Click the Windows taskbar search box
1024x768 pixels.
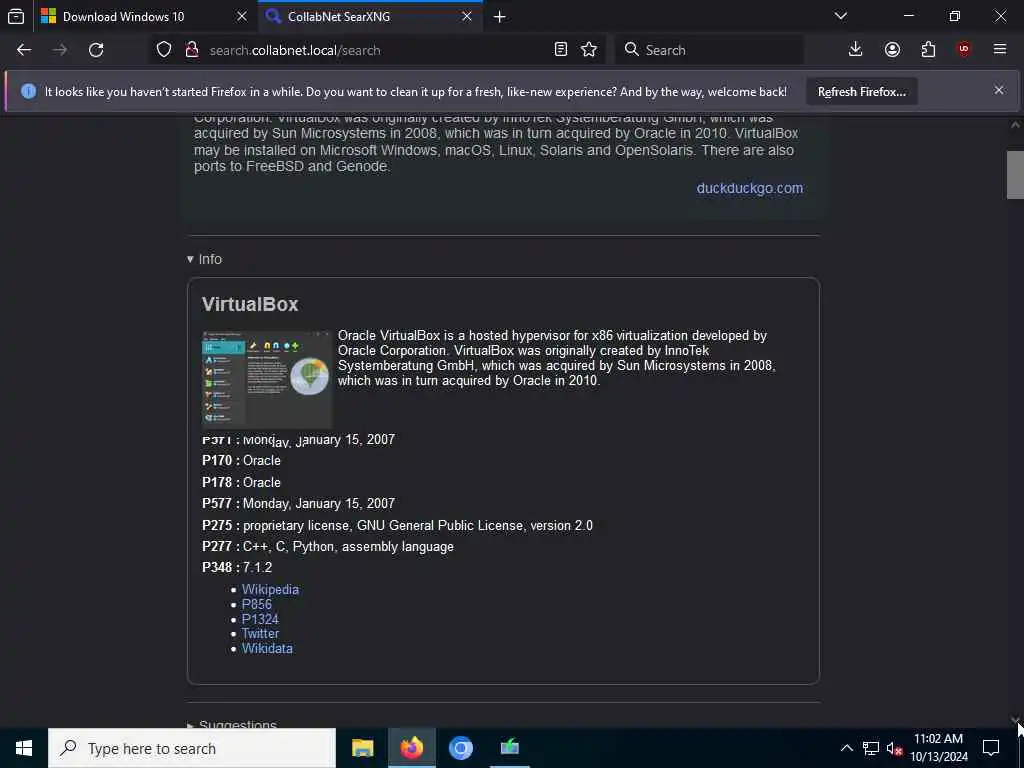click(192, 748)
